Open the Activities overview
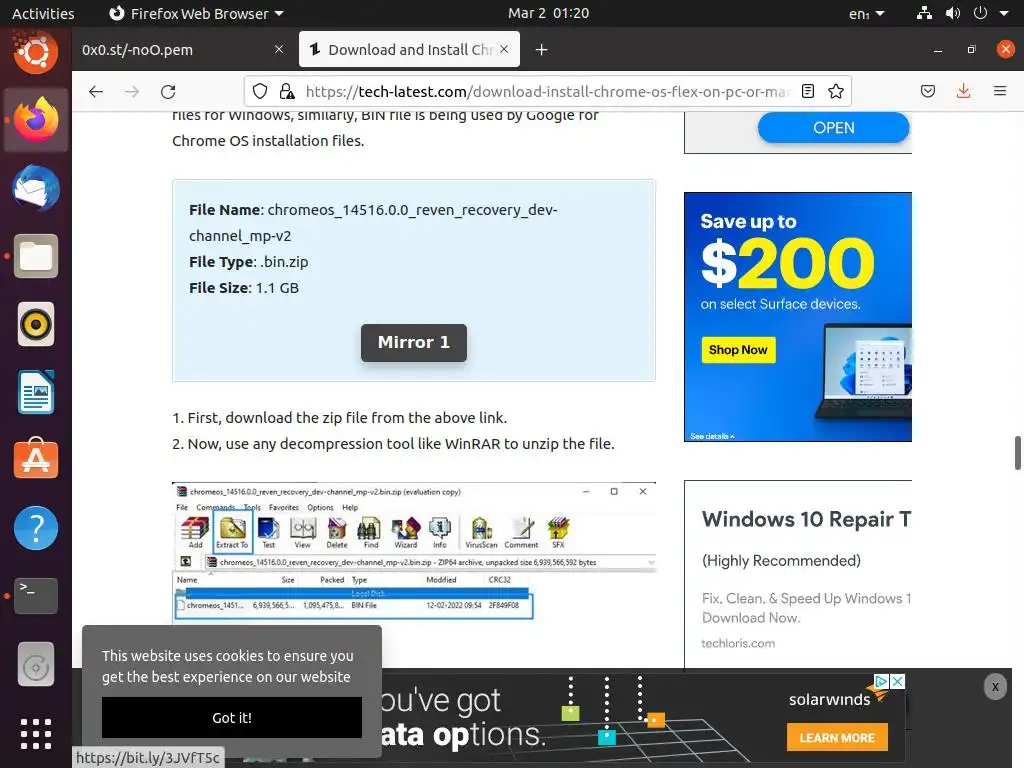This screenshot has height=768, width=1024. point(43,13)
